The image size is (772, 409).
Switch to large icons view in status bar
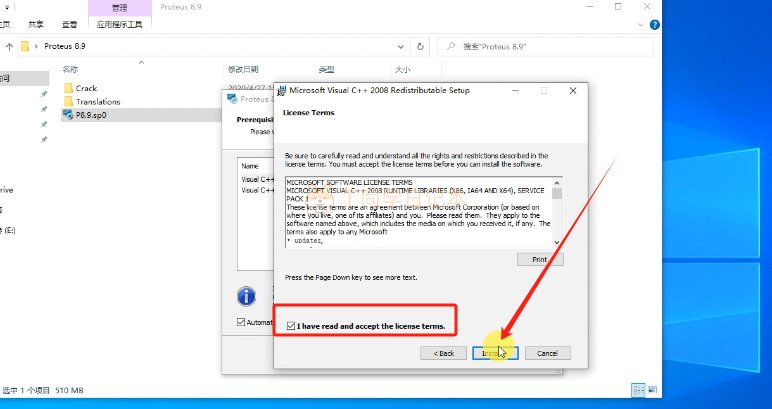point(651,388)
